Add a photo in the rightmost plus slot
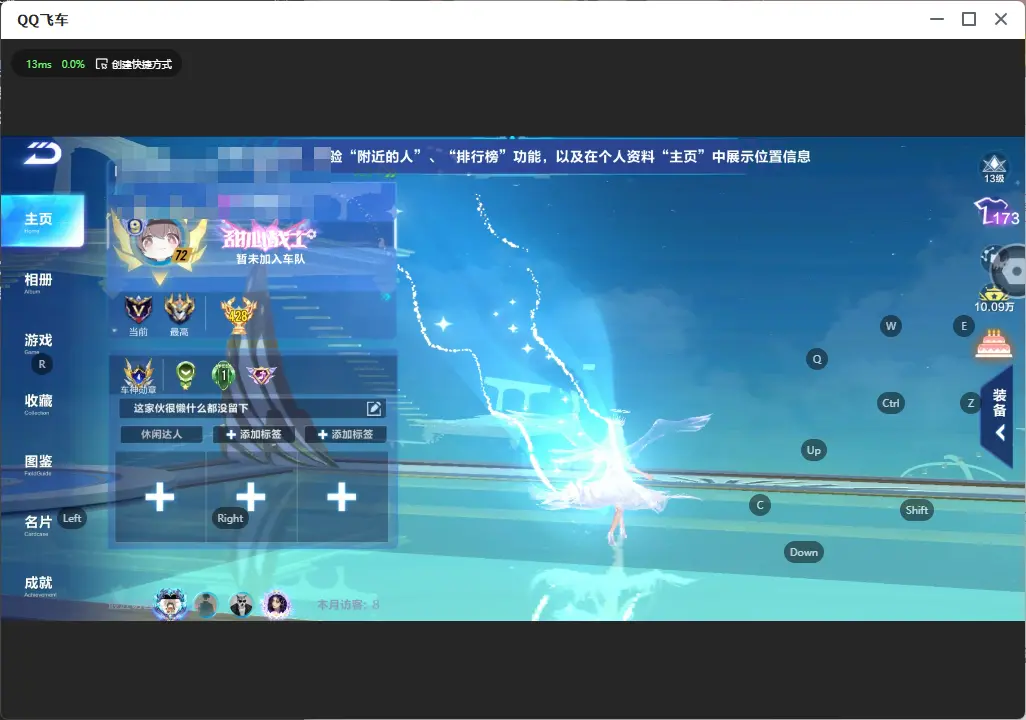 (x=342, y=497)
